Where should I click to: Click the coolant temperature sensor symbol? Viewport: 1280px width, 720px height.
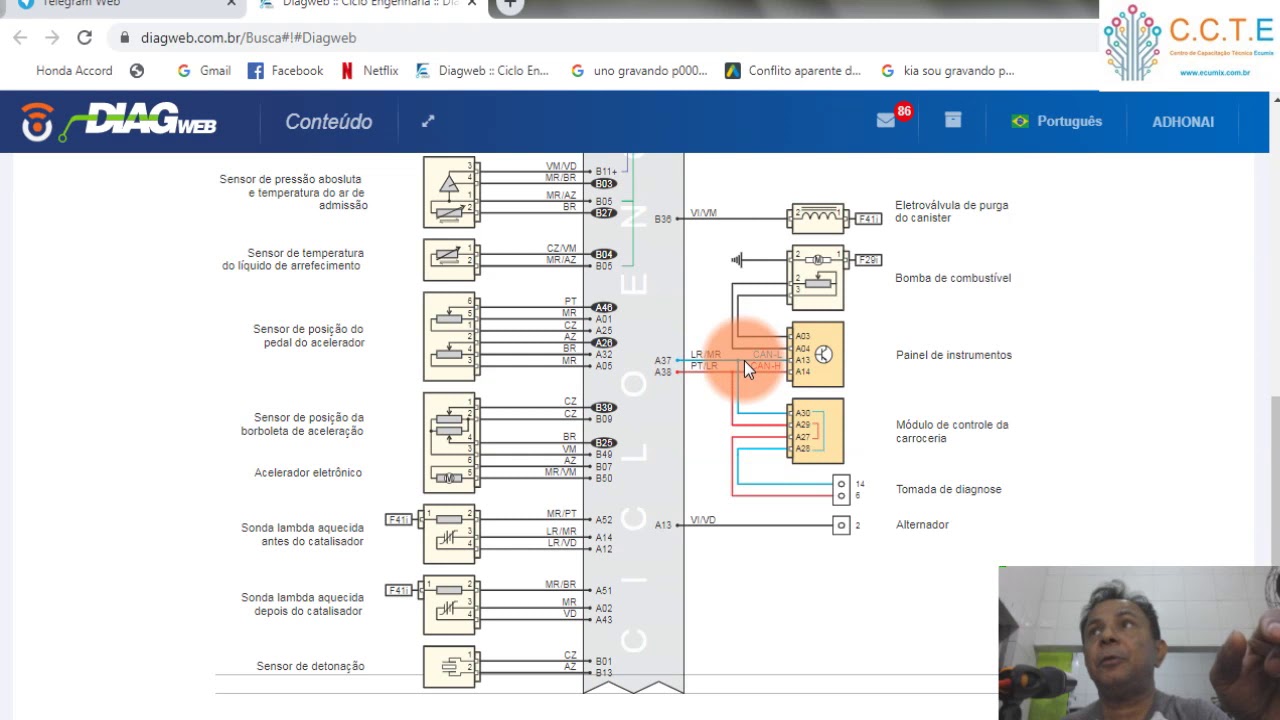(450, 259)
